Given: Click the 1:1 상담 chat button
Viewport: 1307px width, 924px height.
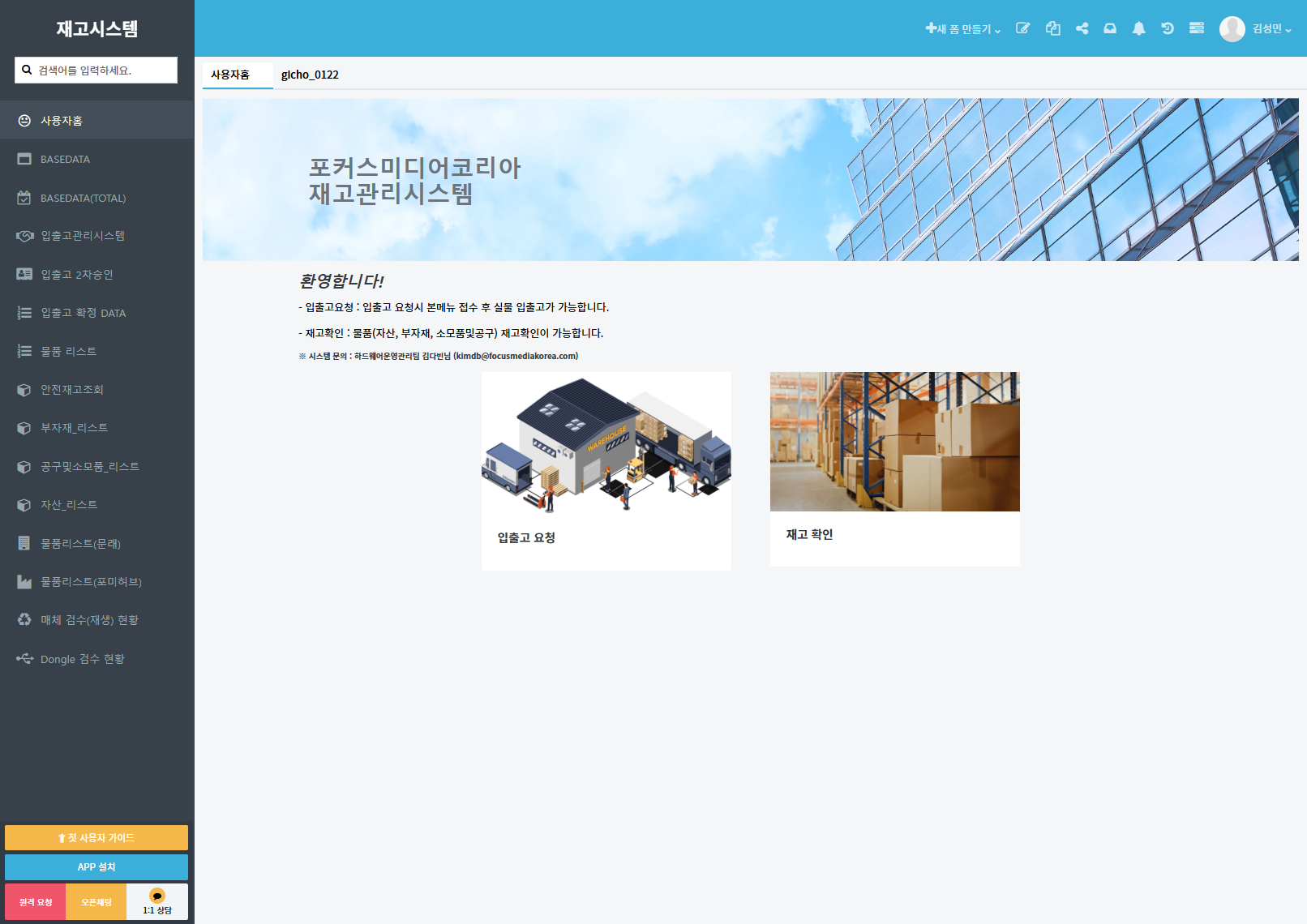Looking at the screenshot, I should (157, 902).
